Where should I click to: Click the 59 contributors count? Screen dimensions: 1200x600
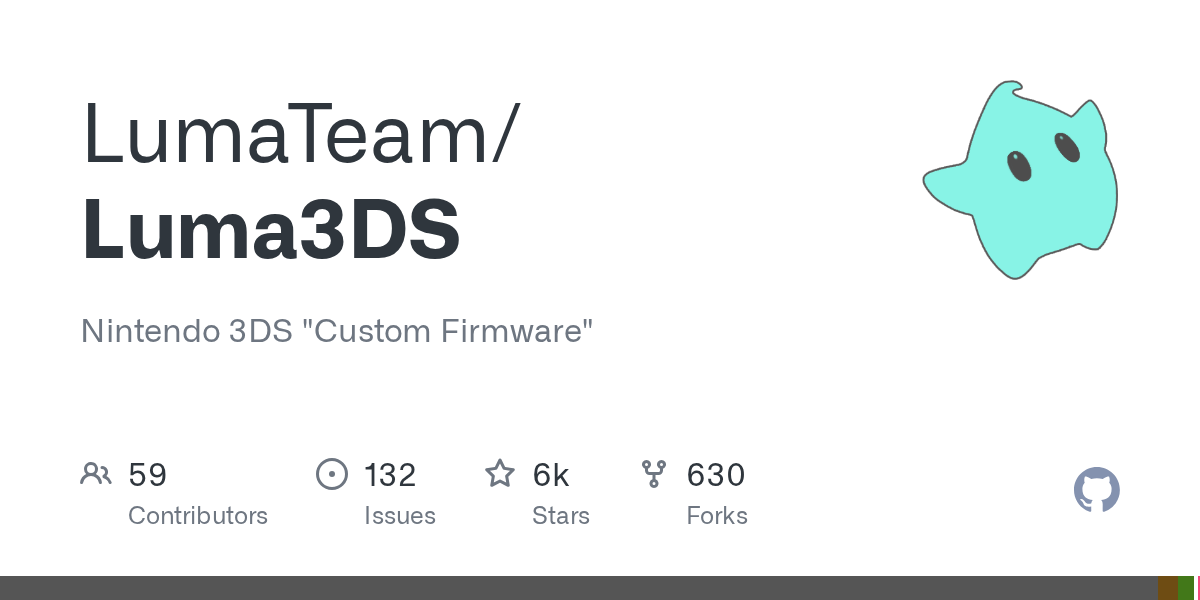click(148, 475)
